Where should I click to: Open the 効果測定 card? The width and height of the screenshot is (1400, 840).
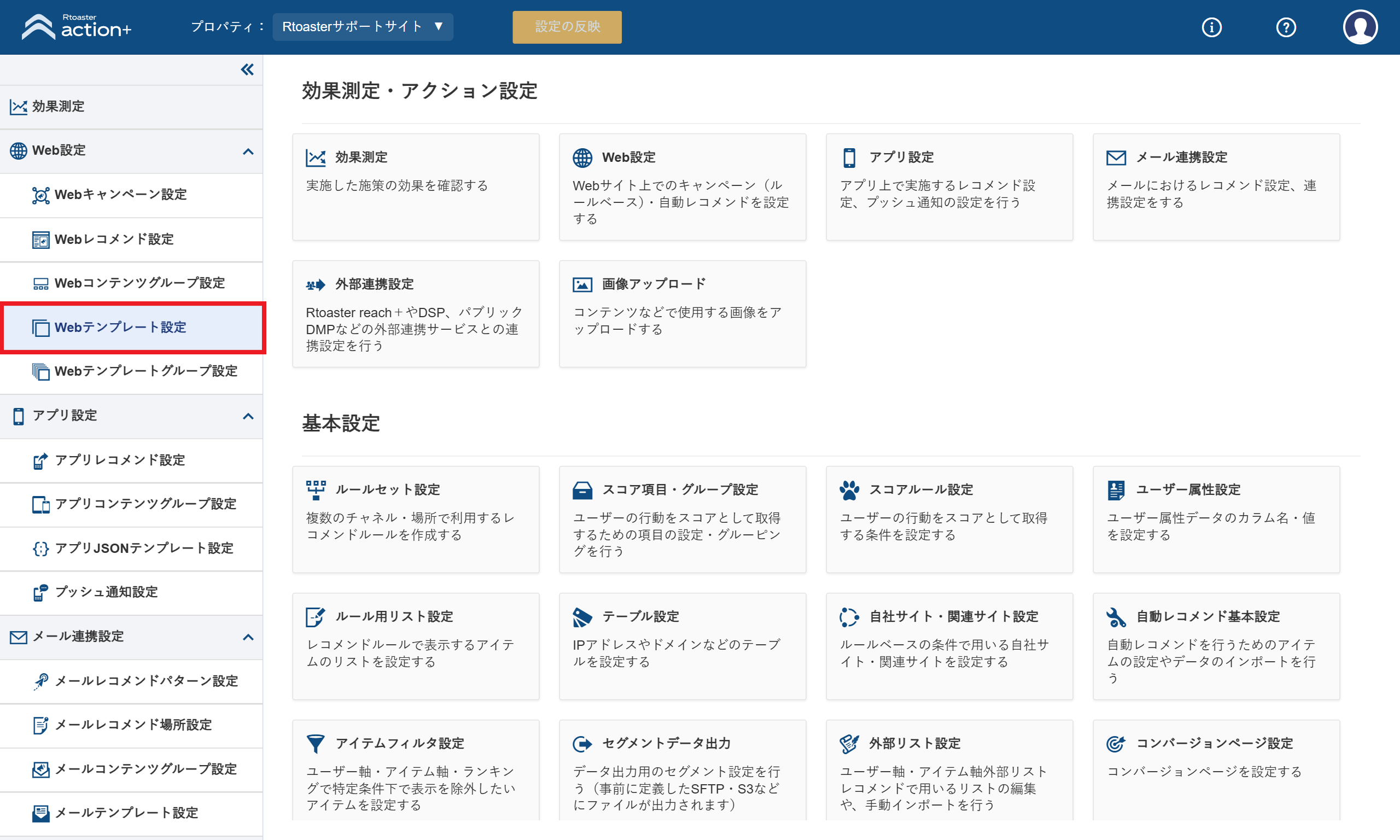pyautogui.click(x=416, y=187)
